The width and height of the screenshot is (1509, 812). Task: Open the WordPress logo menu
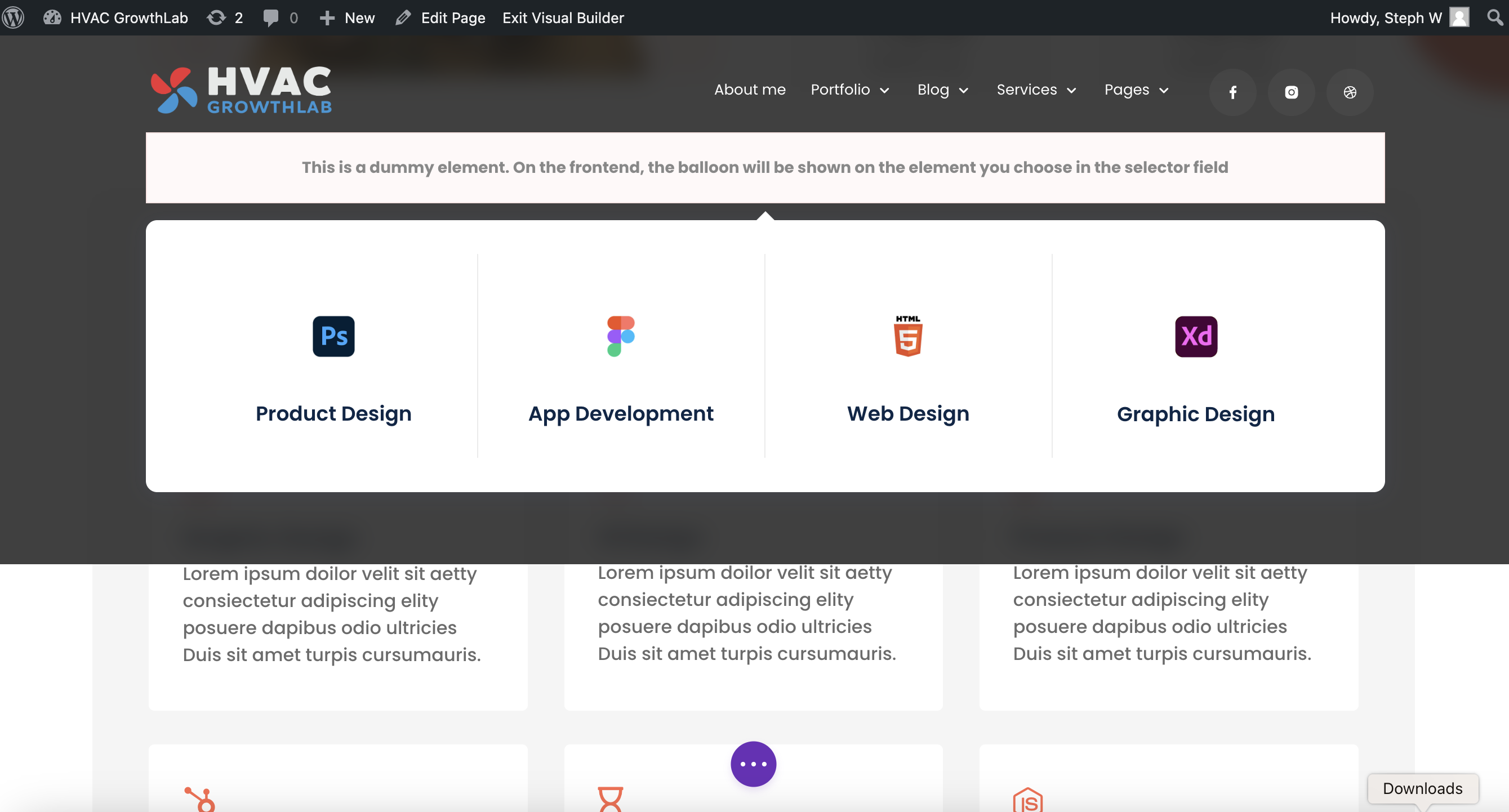pos(14,17)
